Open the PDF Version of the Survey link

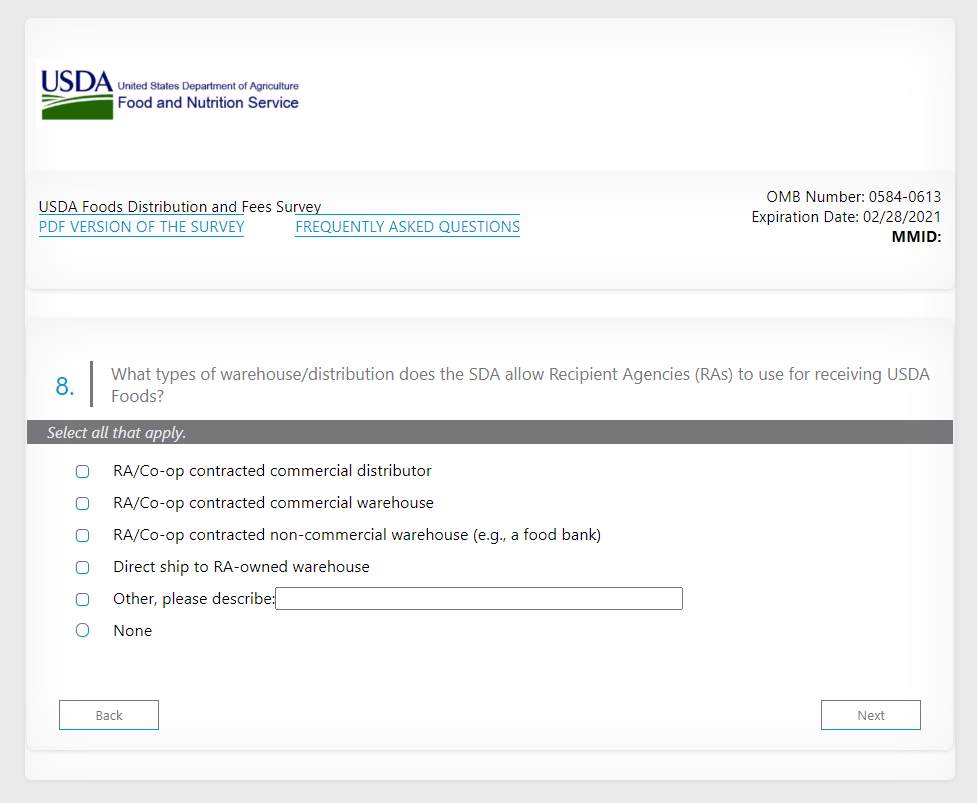click(x=141, y=227)
